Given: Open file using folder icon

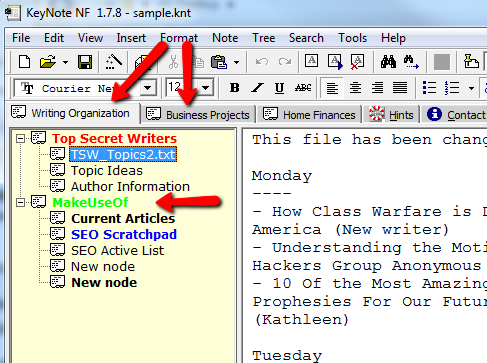Looking at the screenshot, I should (x=48, y=62).
